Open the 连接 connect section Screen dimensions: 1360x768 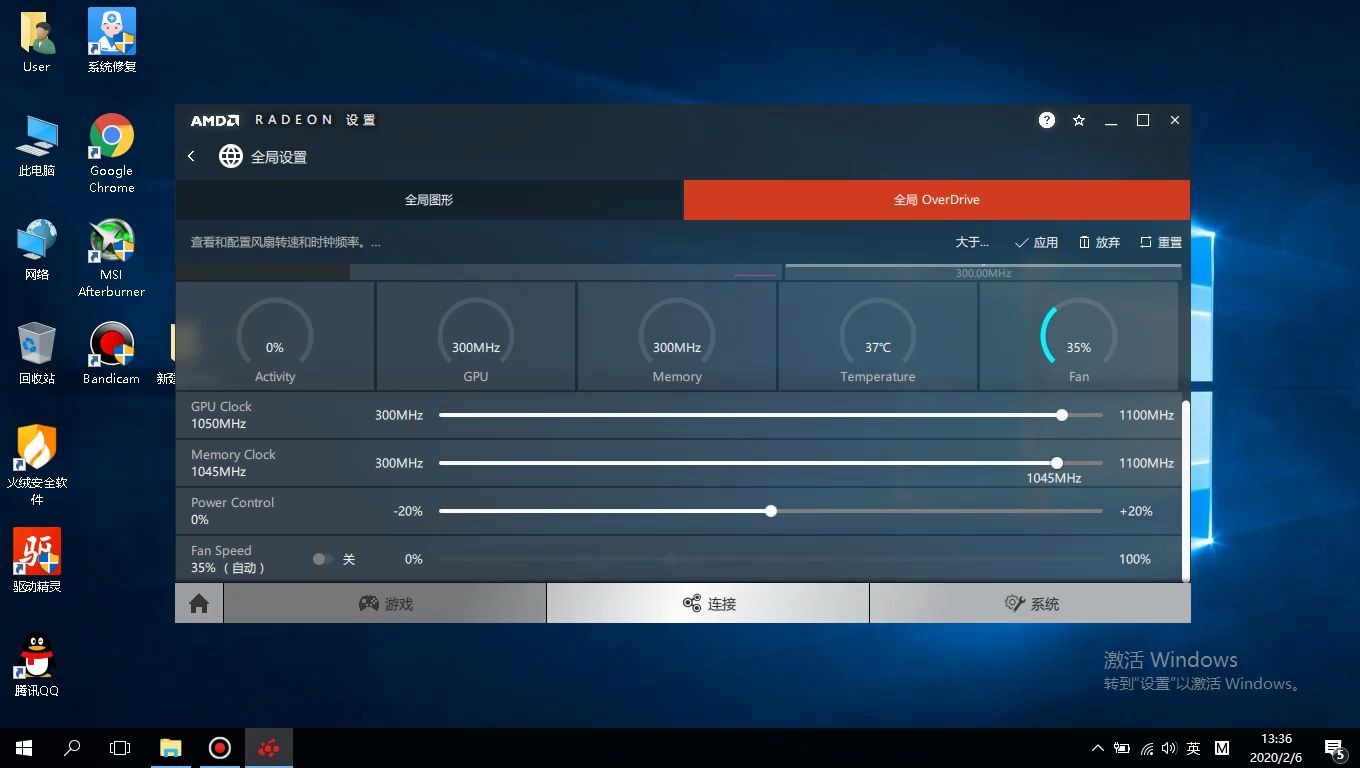click(x=708, y=604)
